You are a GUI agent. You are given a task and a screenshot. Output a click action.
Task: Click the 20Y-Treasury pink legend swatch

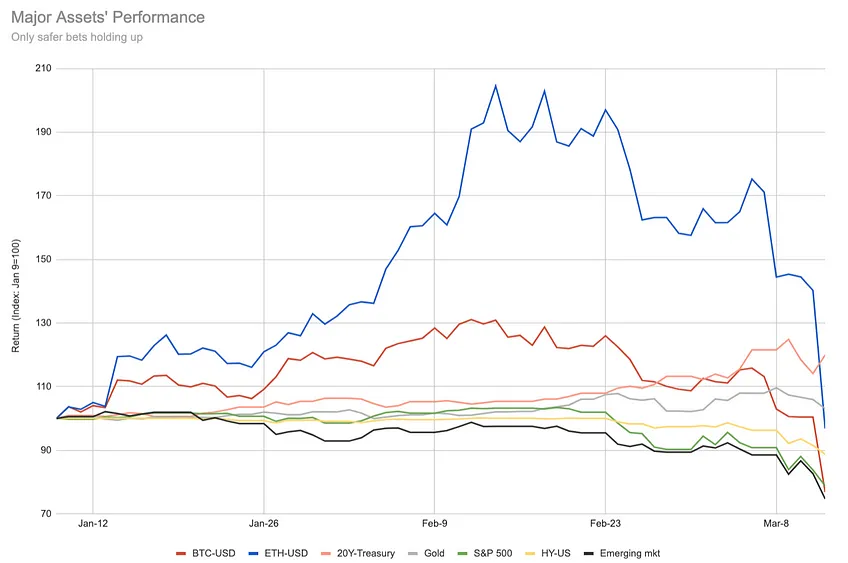click(326, 554)
